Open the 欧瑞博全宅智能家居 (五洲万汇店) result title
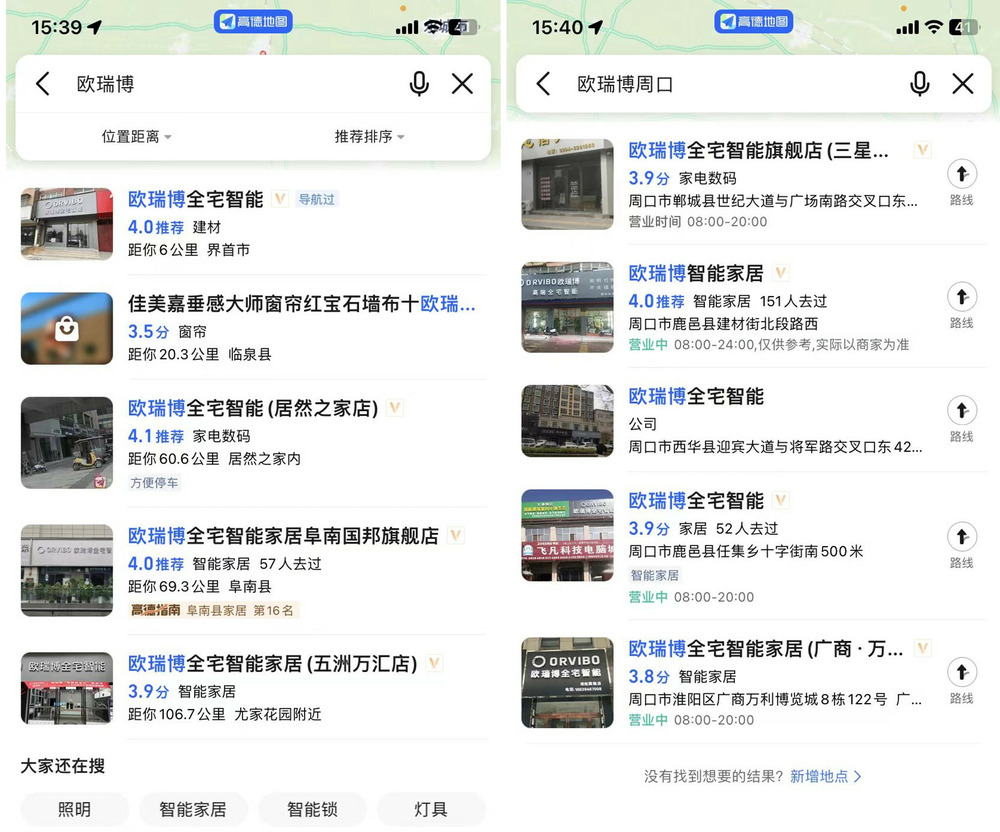1000x832 pixels. [273, 664]
